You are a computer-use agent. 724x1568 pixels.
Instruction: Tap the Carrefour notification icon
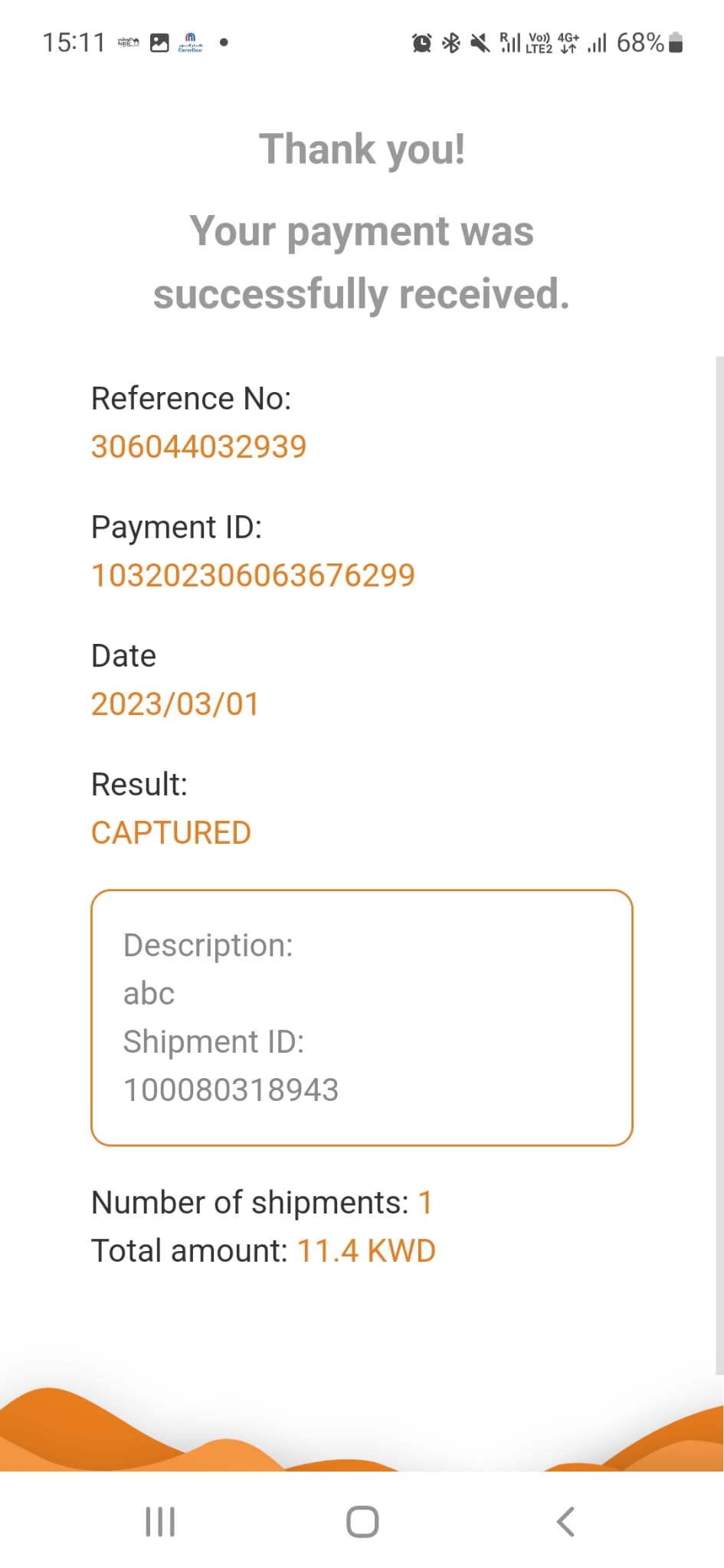190,42
